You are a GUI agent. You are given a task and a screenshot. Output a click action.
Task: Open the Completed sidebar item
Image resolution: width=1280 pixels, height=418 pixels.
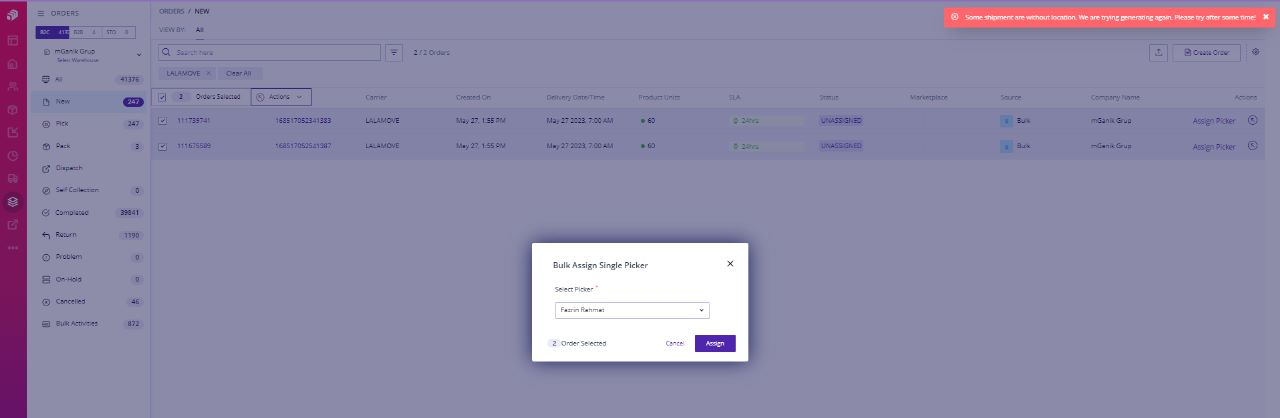tap(91, 212)
